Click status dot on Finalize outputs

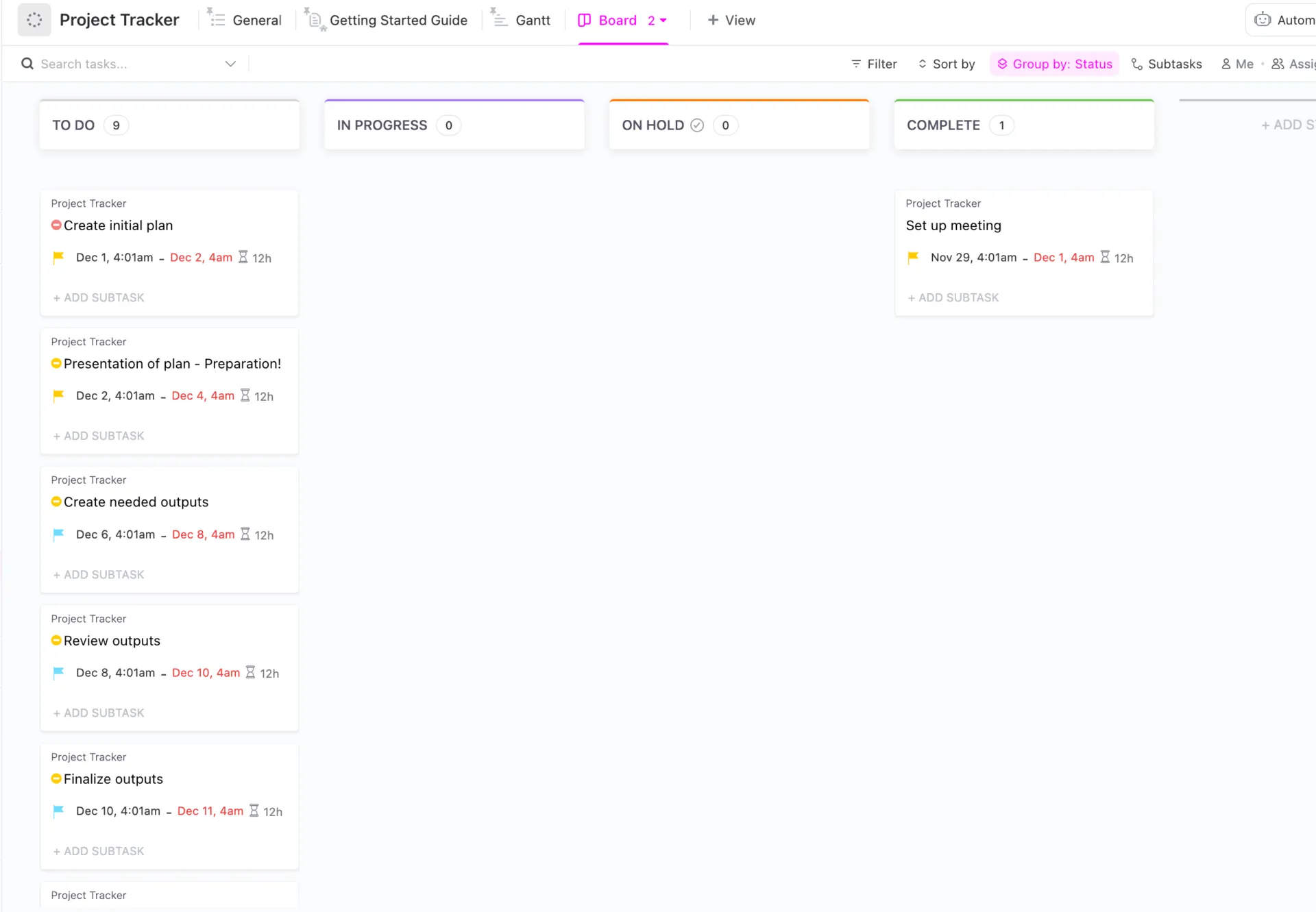coord(56,778)
